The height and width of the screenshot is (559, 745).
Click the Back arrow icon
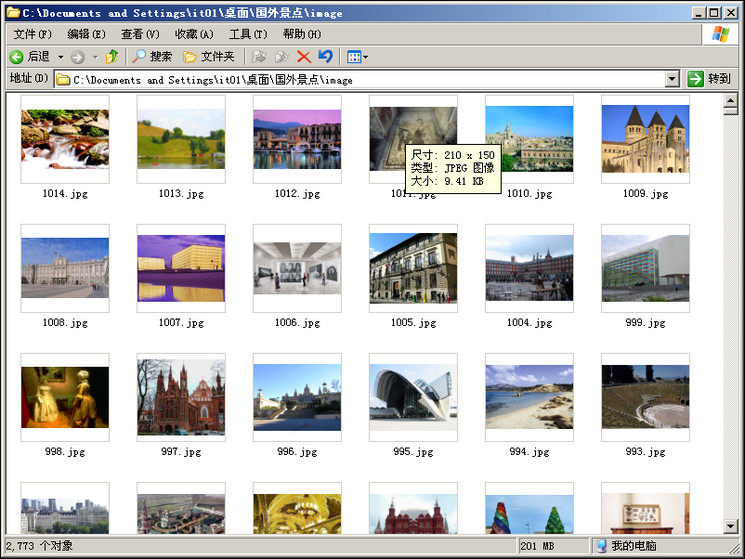click(x=16, y=57)
